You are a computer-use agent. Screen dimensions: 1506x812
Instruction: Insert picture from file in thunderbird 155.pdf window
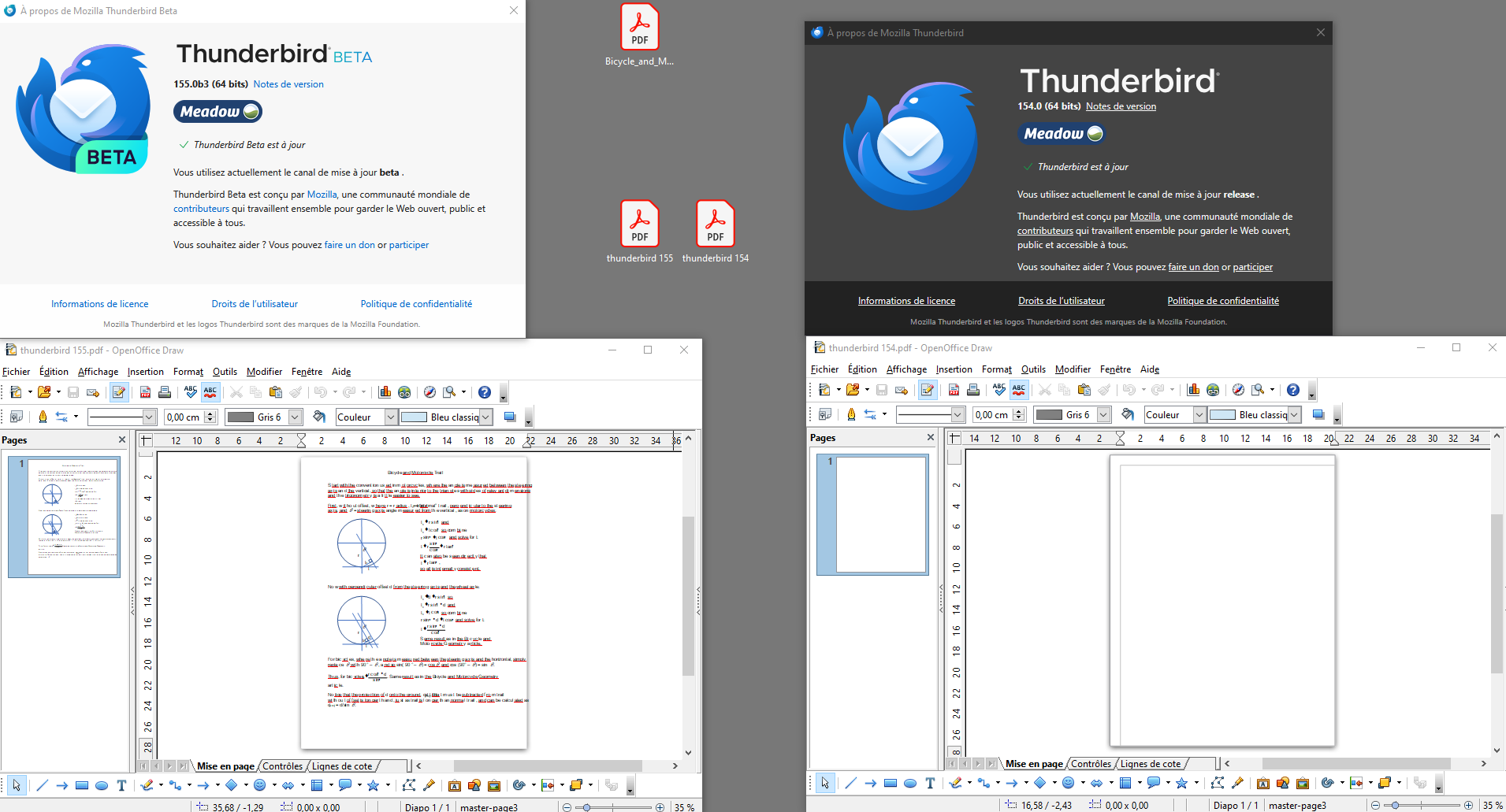474,785
